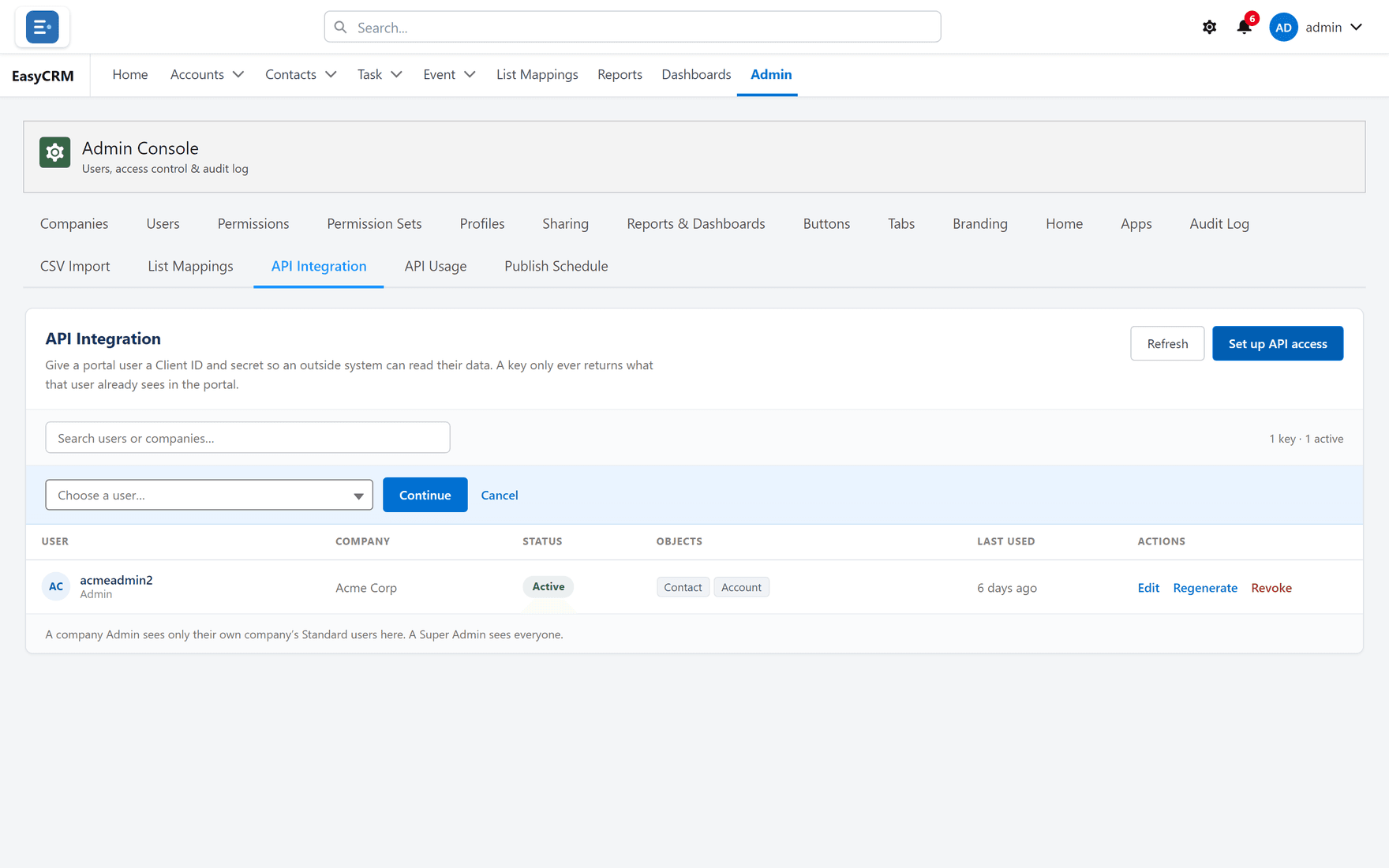
Task: Click the Search users or companies field
Action: (x=248, y=438)
